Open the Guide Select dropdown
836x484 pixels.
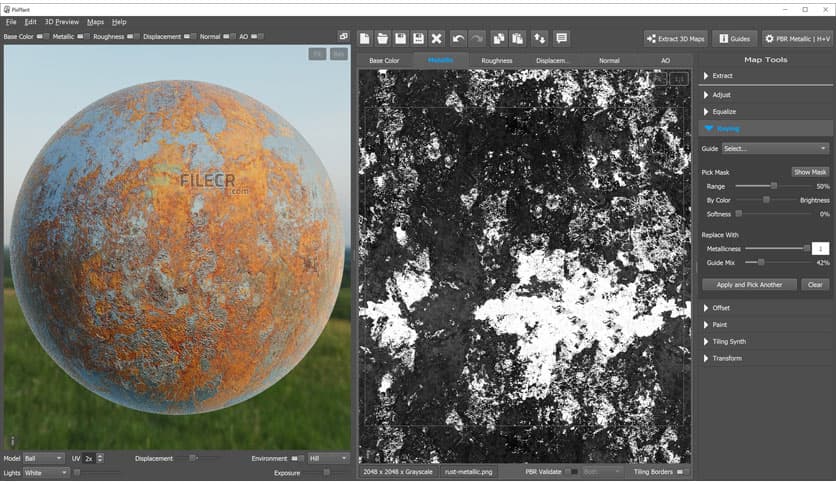click(x=775, y=148)
